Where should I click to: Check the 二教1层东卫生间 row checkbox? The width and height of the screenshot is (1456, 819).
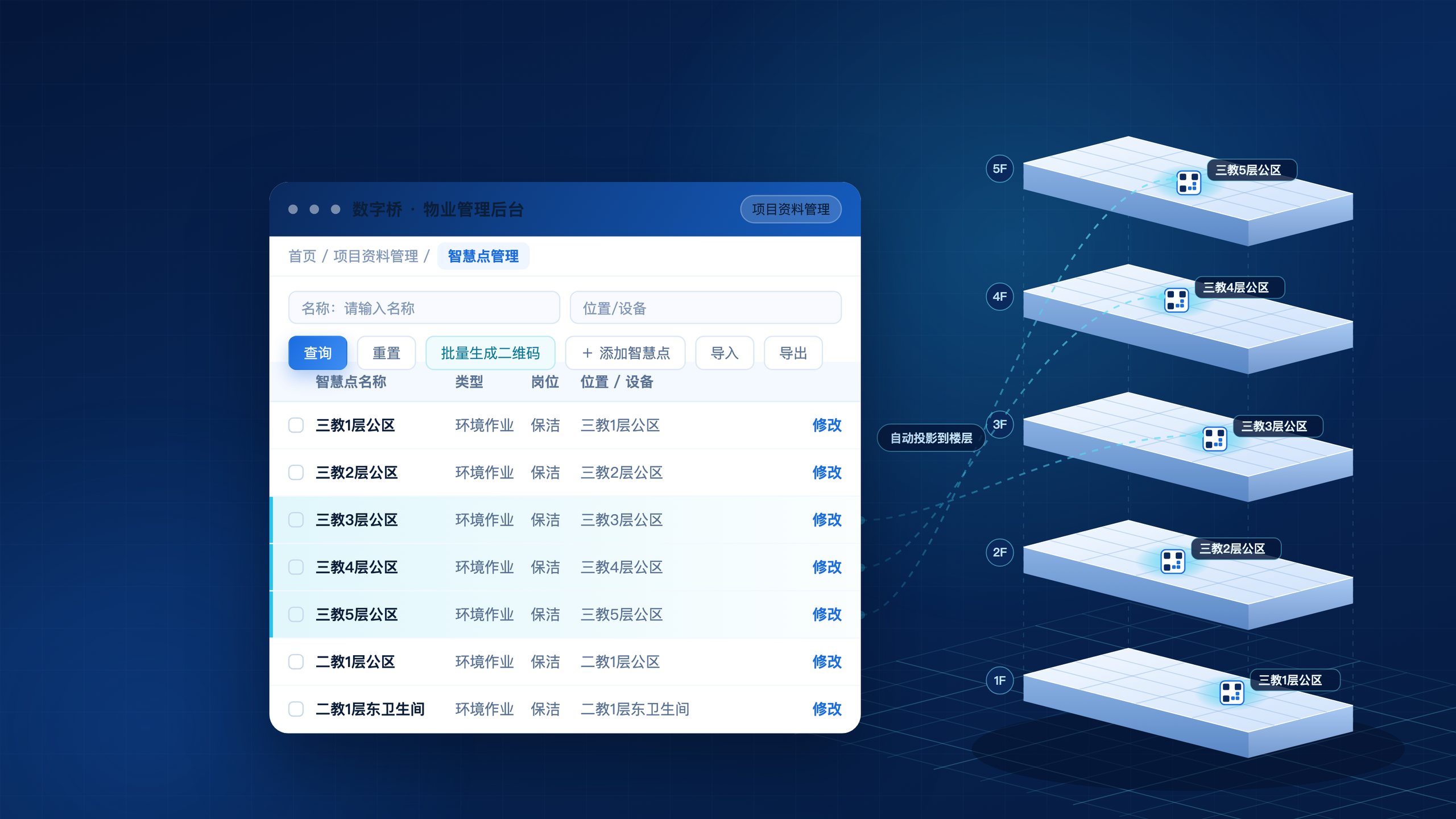(x=296, y=709)
